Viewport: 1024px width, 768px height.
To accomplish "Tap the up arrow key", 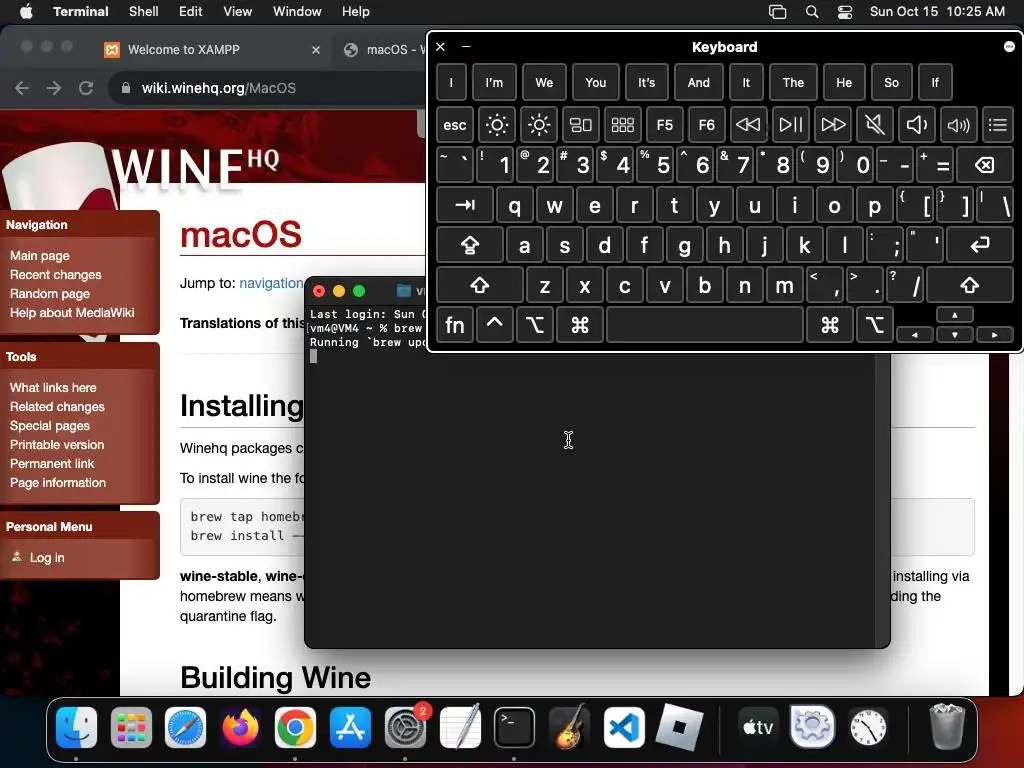I will point(955,315).
